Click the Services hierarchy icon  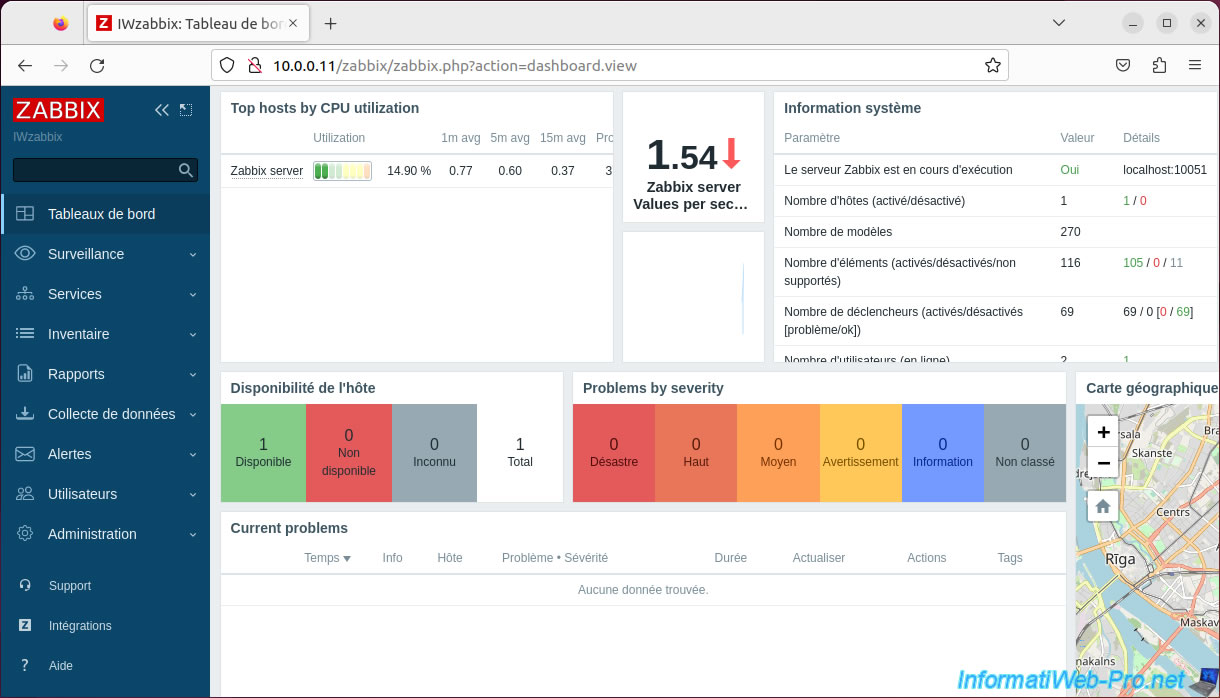(x=26, y=294)
